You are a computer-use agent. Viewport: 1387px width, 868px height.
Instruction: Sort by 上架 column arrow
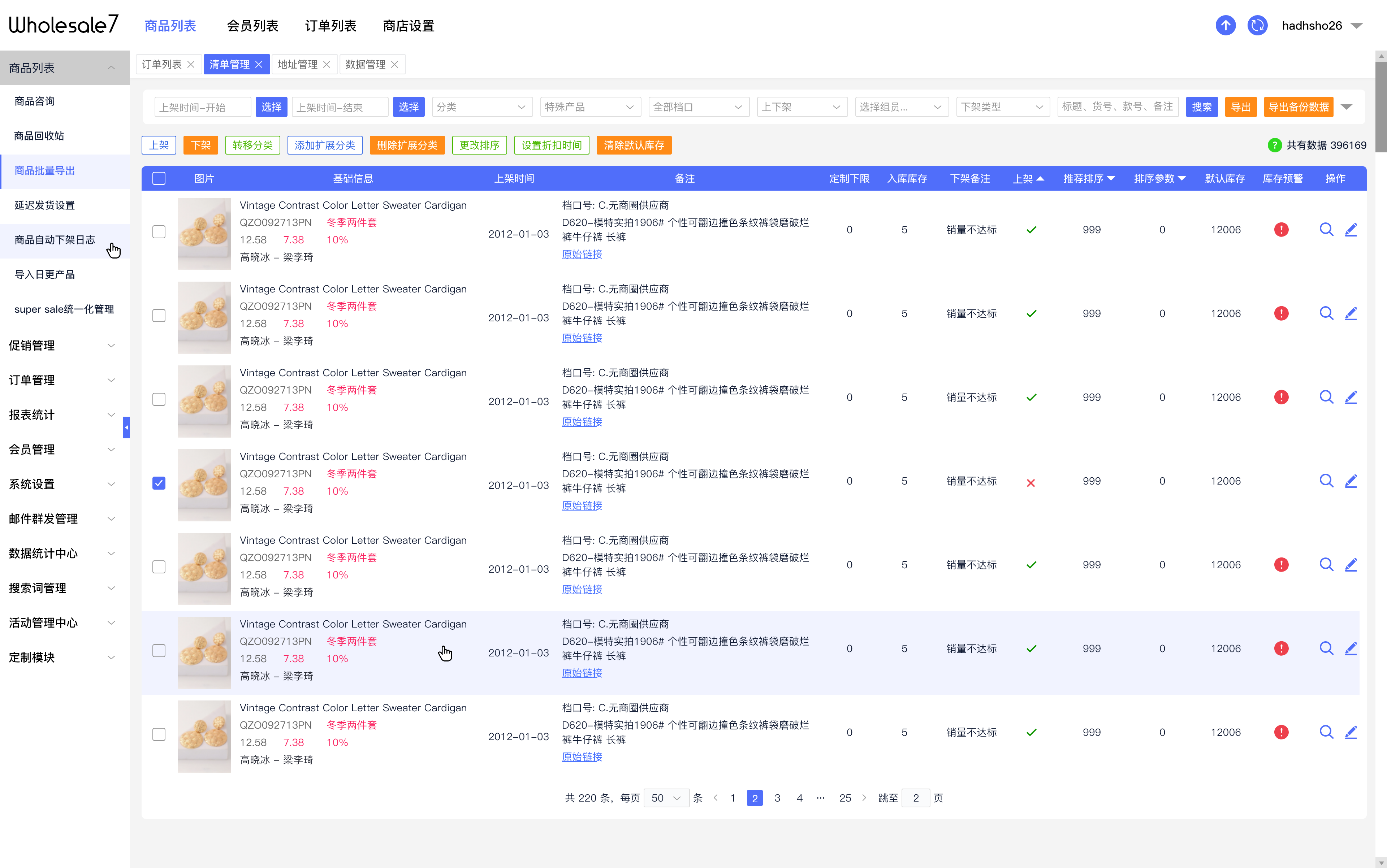click(1040, 178)
